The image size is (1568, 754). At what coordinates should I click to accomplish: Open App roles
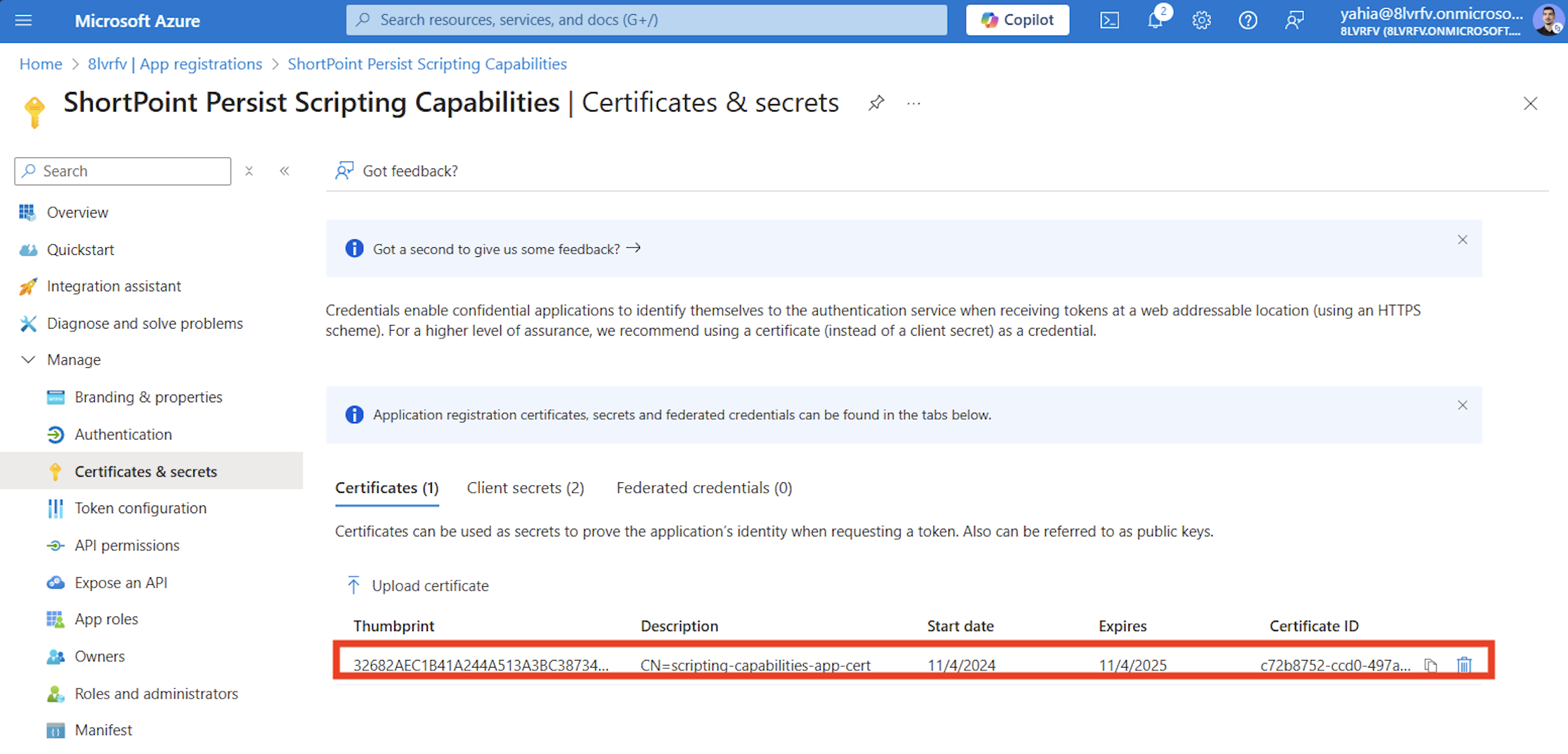(x=106, y=619)
